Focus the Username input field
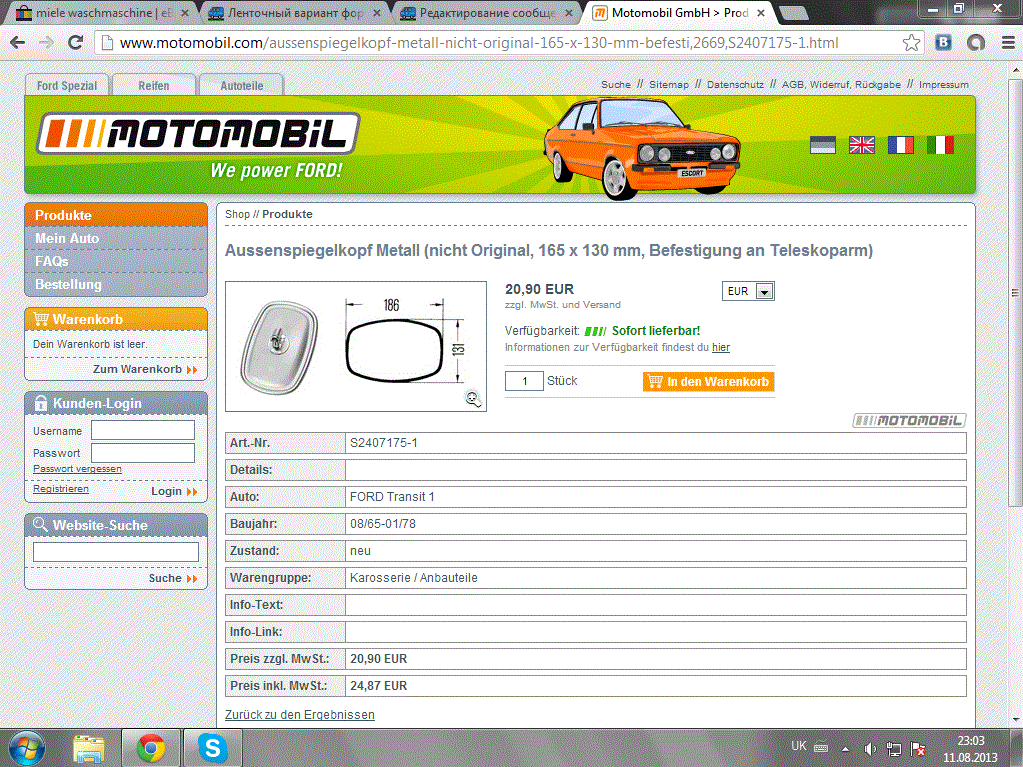The image size is (1023, 767). click(x=143, y=430)
